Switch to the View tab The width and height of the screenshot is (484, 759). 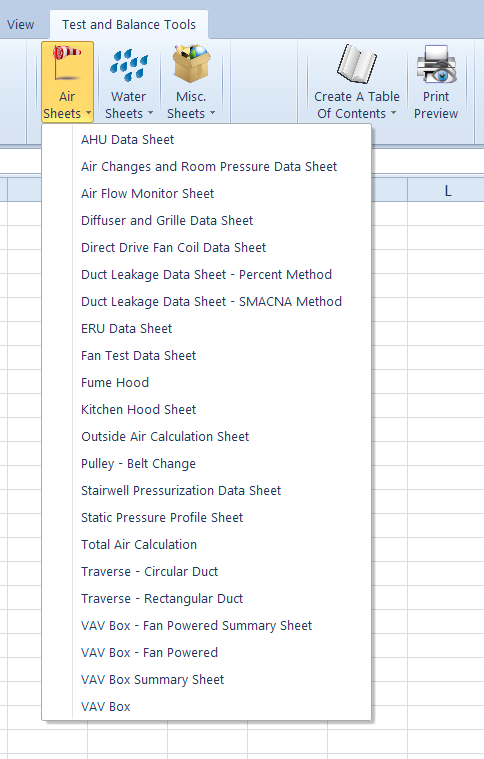[x=21, y=25]
